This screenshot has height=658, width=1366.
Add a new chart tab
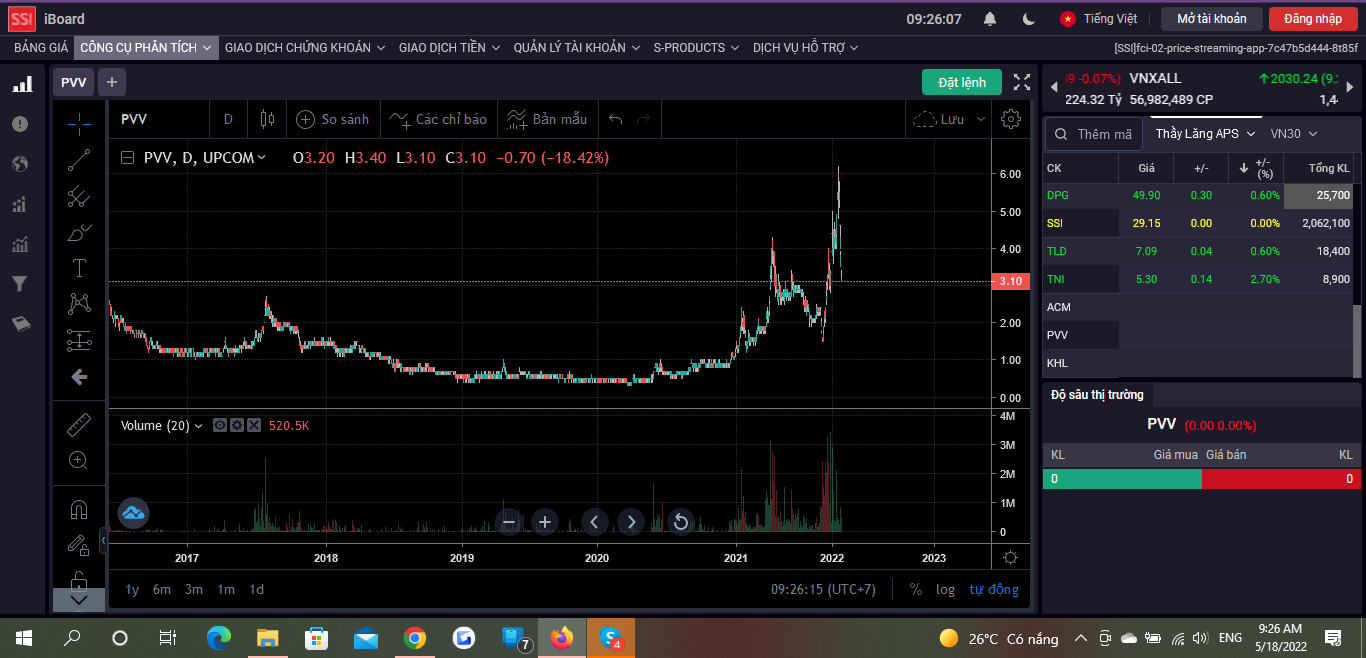(x=112, y=82)
